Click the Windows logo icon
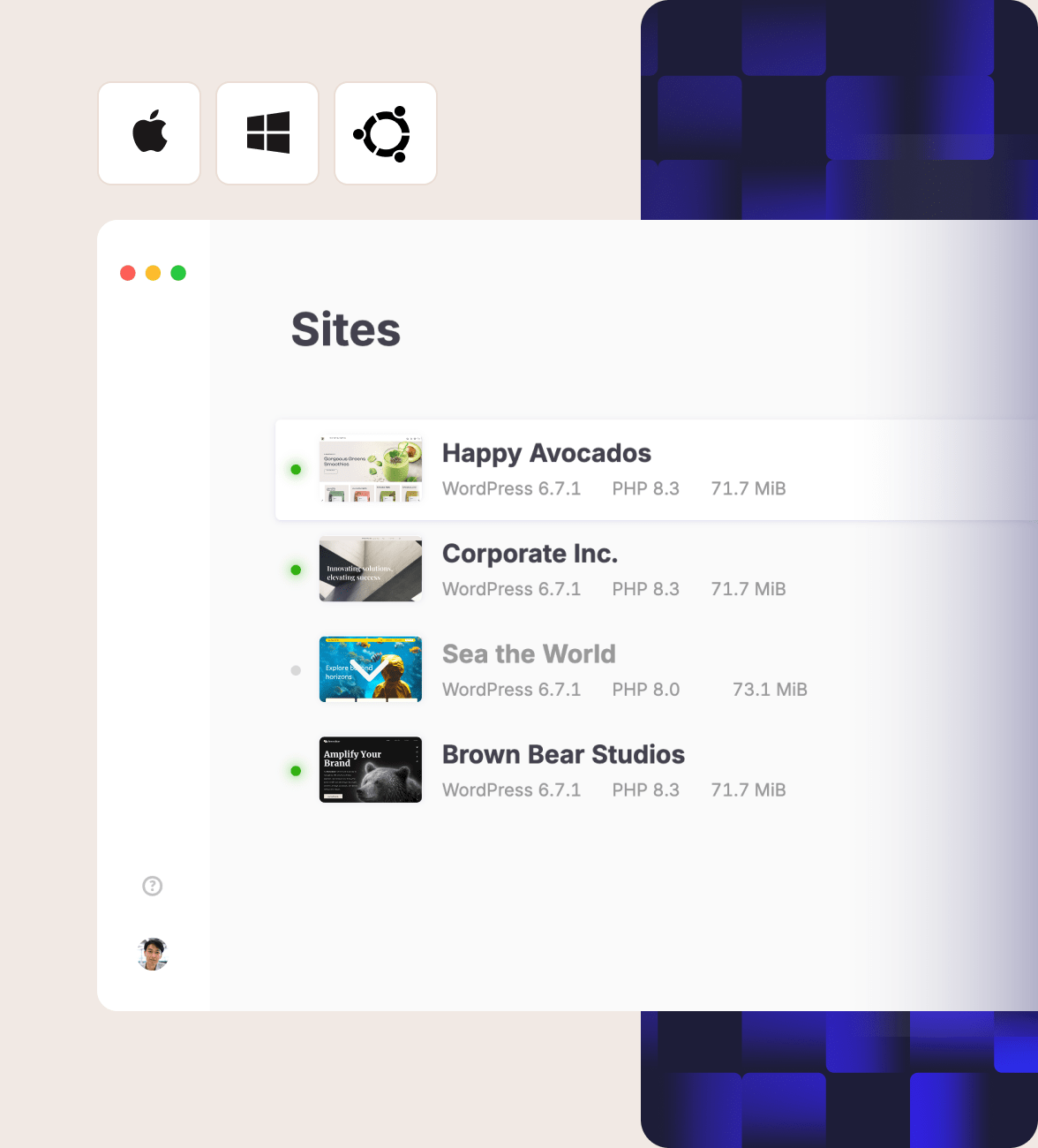 (267, 133)
